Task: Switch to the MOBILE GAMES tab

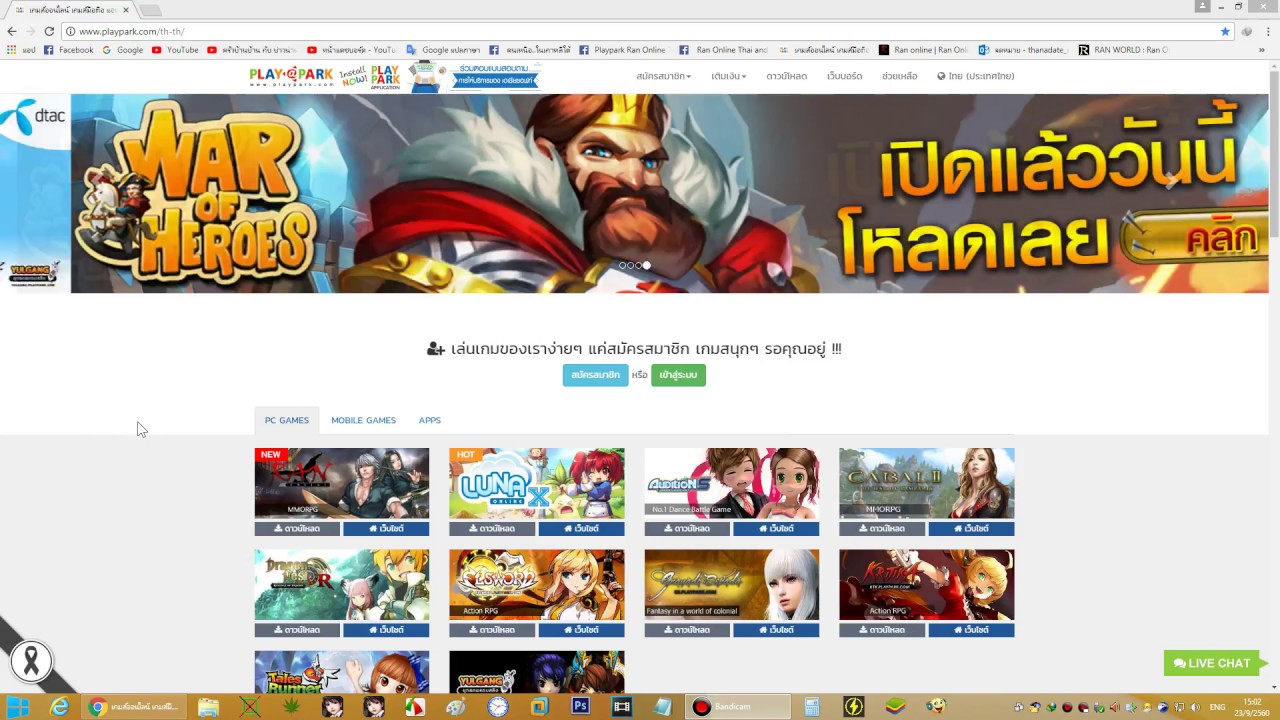Action: 363,420
